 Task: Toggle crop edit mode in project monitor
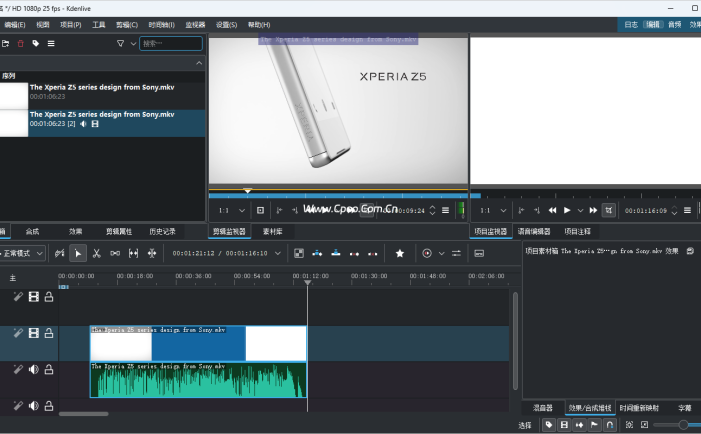[x=608, y=210]
